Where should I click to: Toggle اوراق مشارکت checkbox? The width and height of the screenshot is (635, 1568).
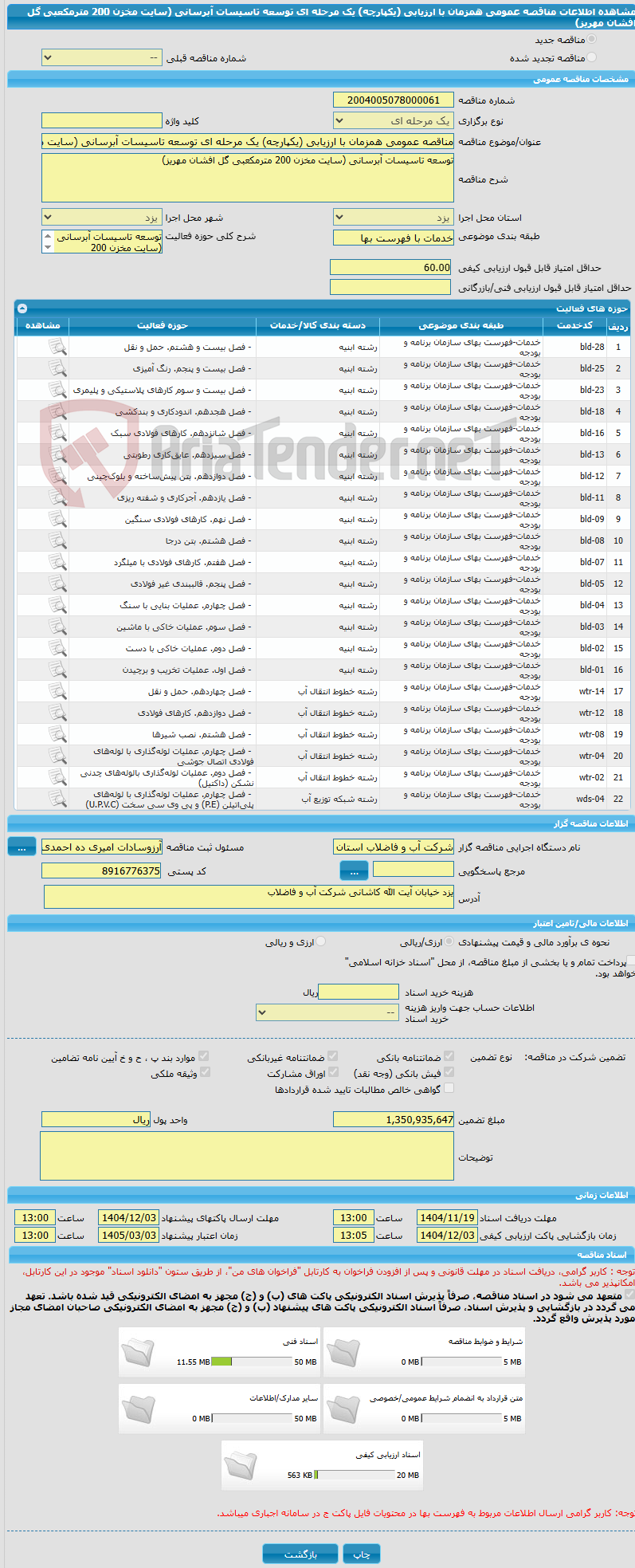point(332,1073)
